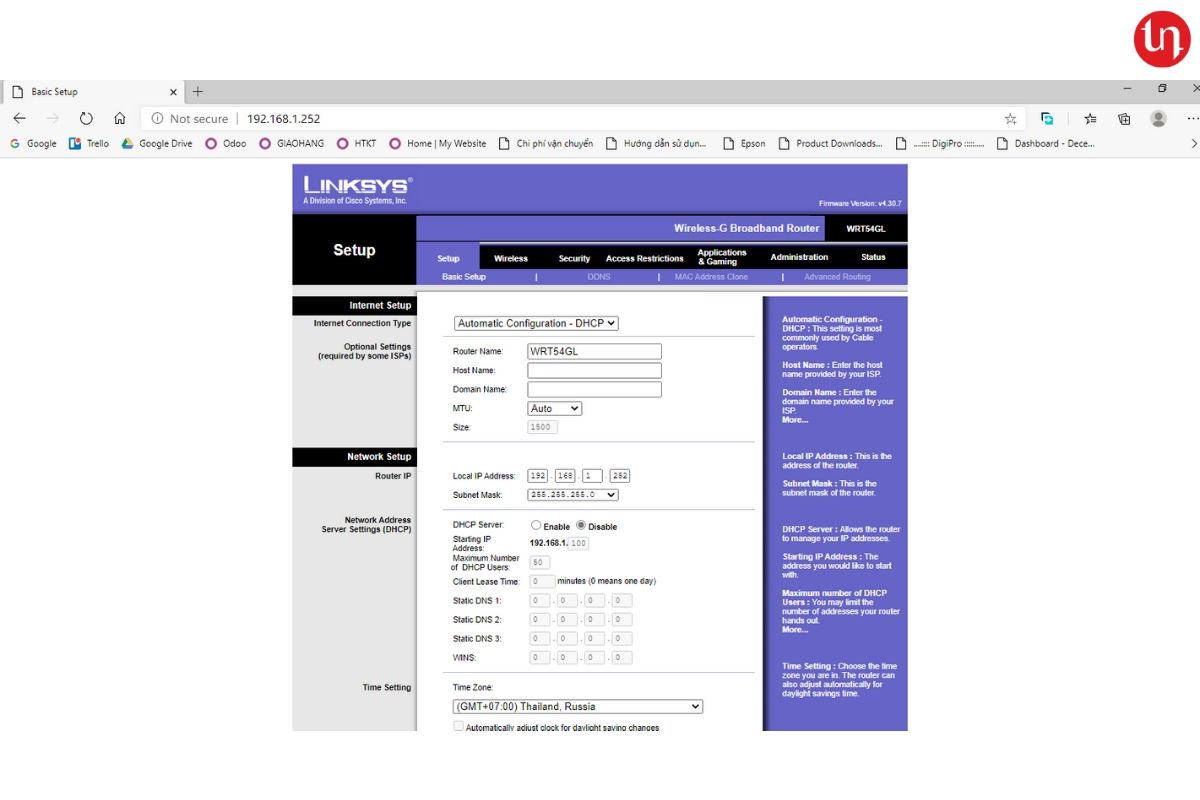This screenshot has height=800, width=1200.
Task: Click the Maximum Number of DHCP Users field
Action: click(539, 562)
